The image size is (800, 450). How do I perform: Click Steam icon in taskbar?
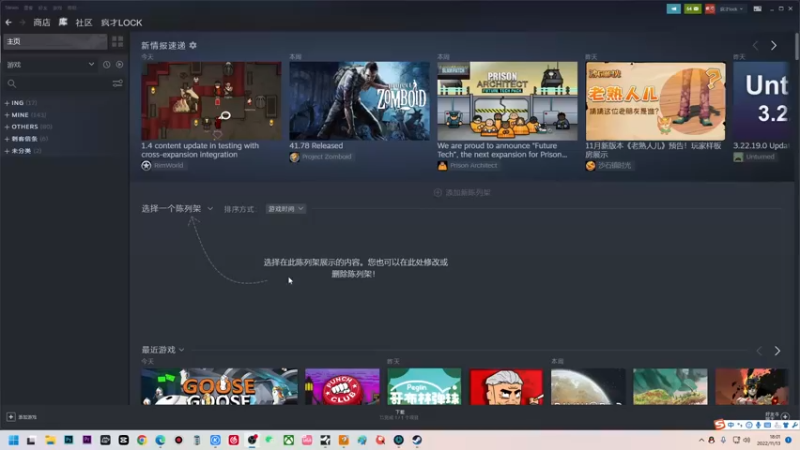tap(417, 440)
